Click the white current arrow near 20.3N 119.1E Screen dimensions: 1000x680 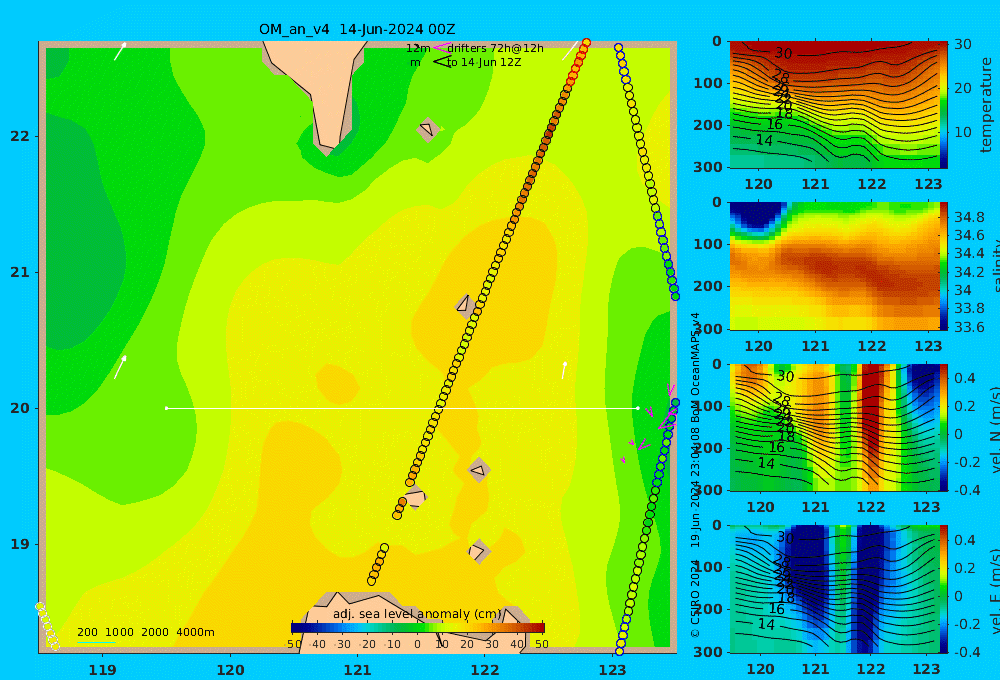120,367
